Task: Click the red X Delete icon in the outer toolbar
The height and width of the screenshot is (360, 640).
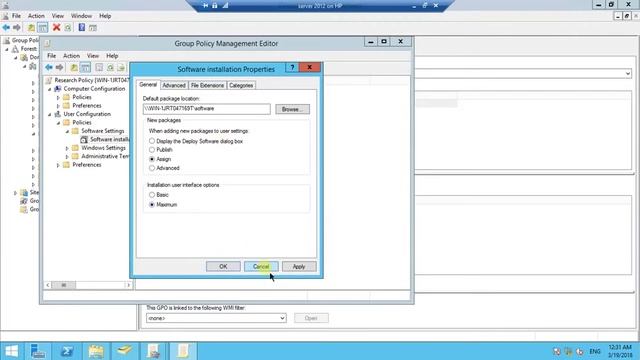Action: pos(57,28)
